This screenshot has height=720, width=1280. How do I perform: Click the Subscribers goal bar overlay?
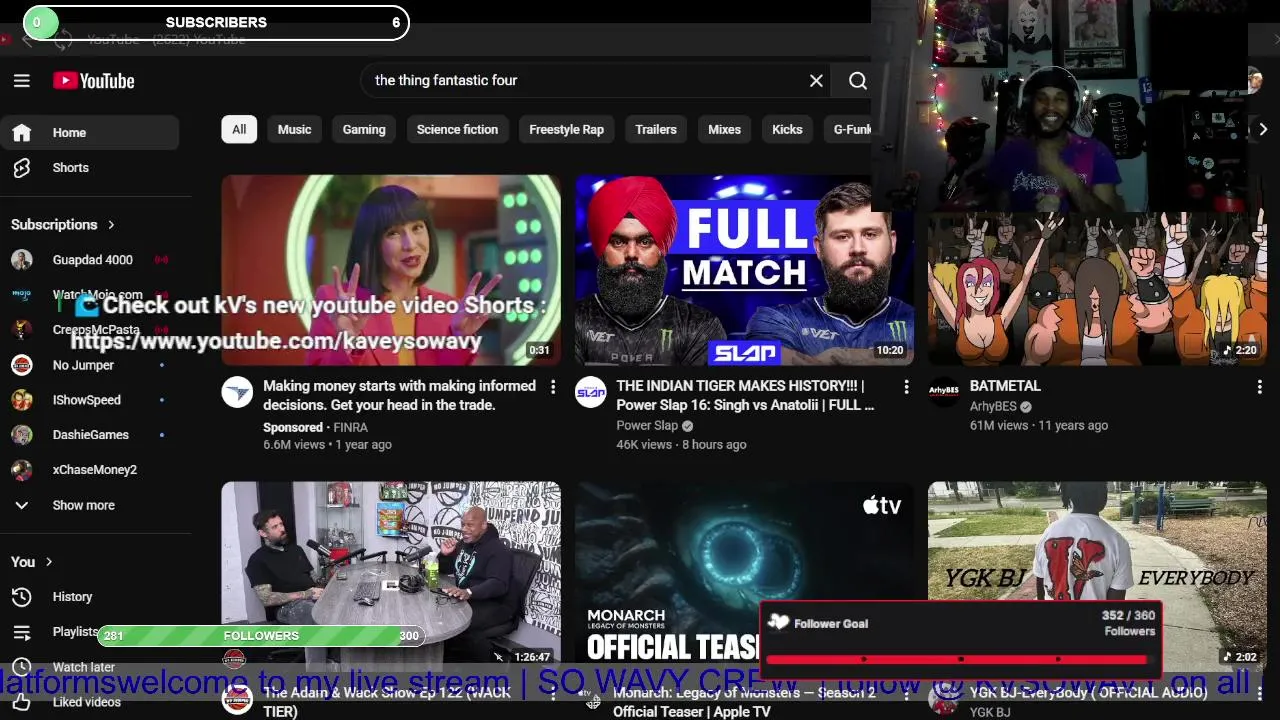[216, 22]
